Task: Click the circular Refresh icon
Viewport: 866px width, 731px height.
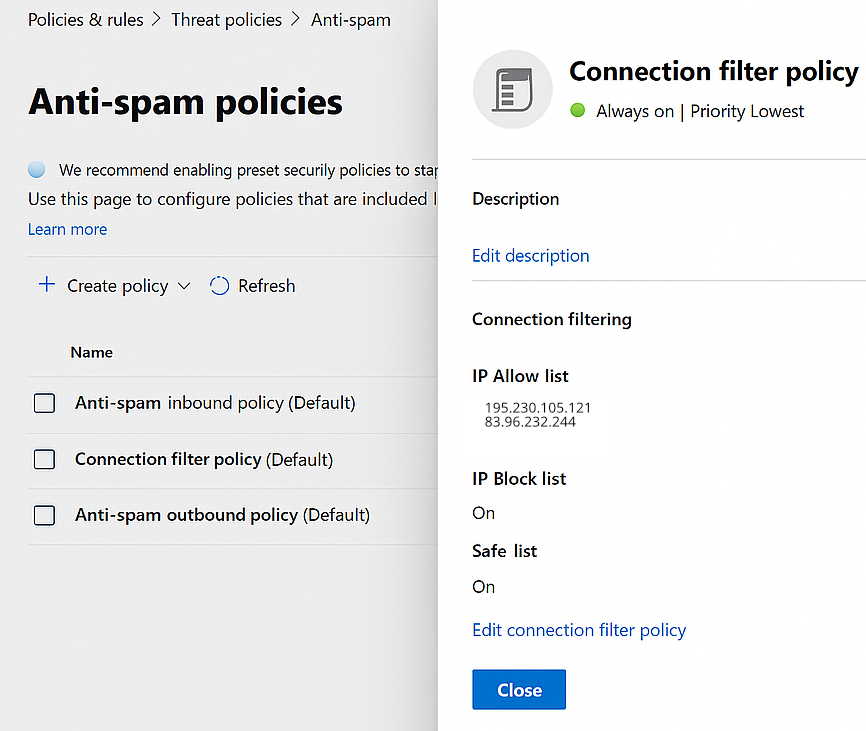Action: click(x=219, y=286)
